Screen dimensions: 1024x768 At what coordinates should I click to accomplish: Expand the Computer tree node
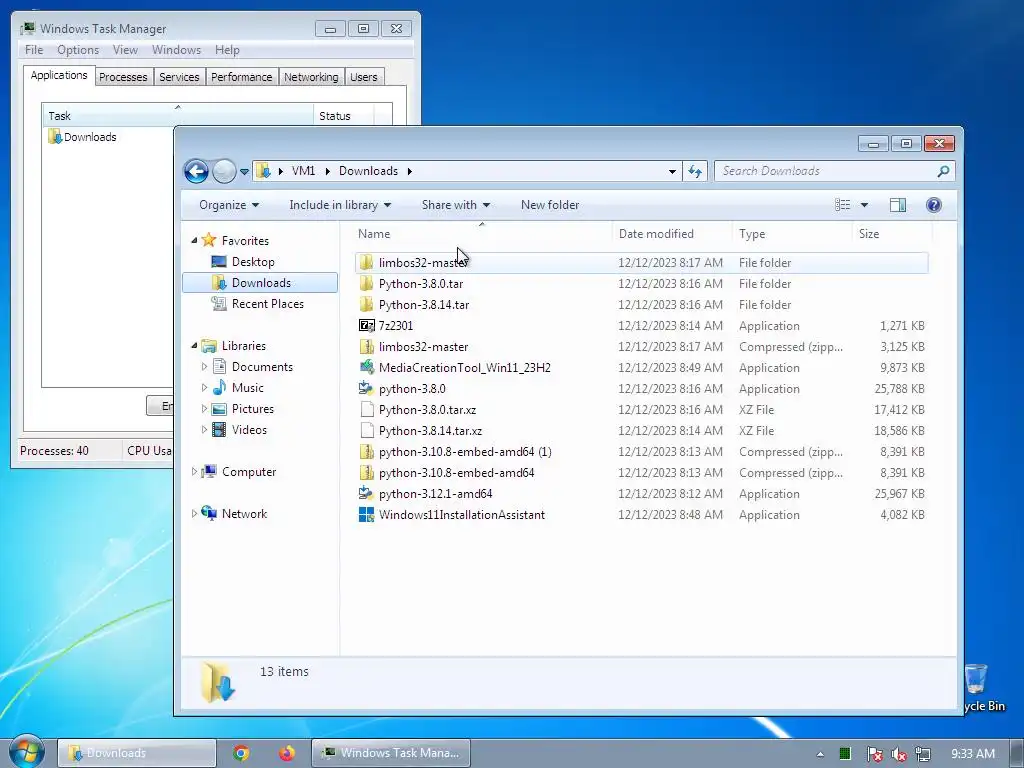[194, 472]
